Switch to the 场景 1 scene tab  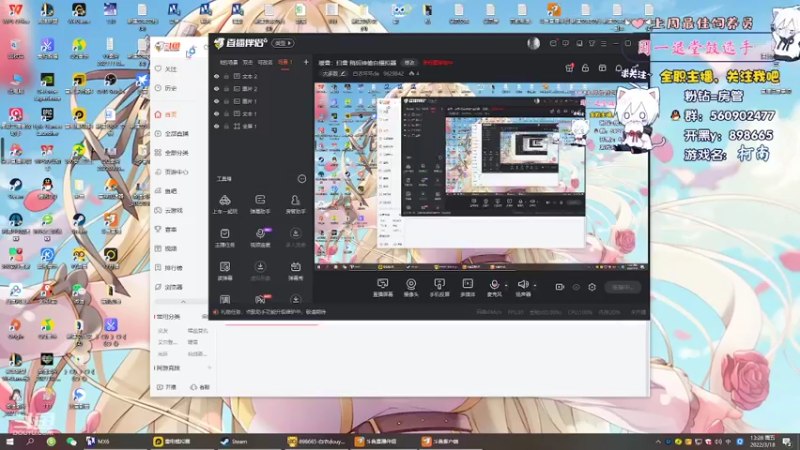tap(285, 62)
